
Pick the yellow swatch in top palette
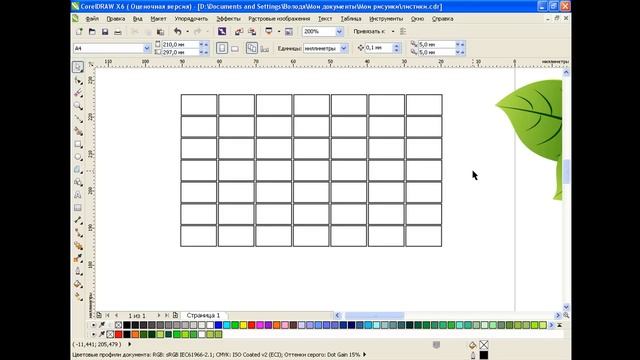[x=243, y=325]
